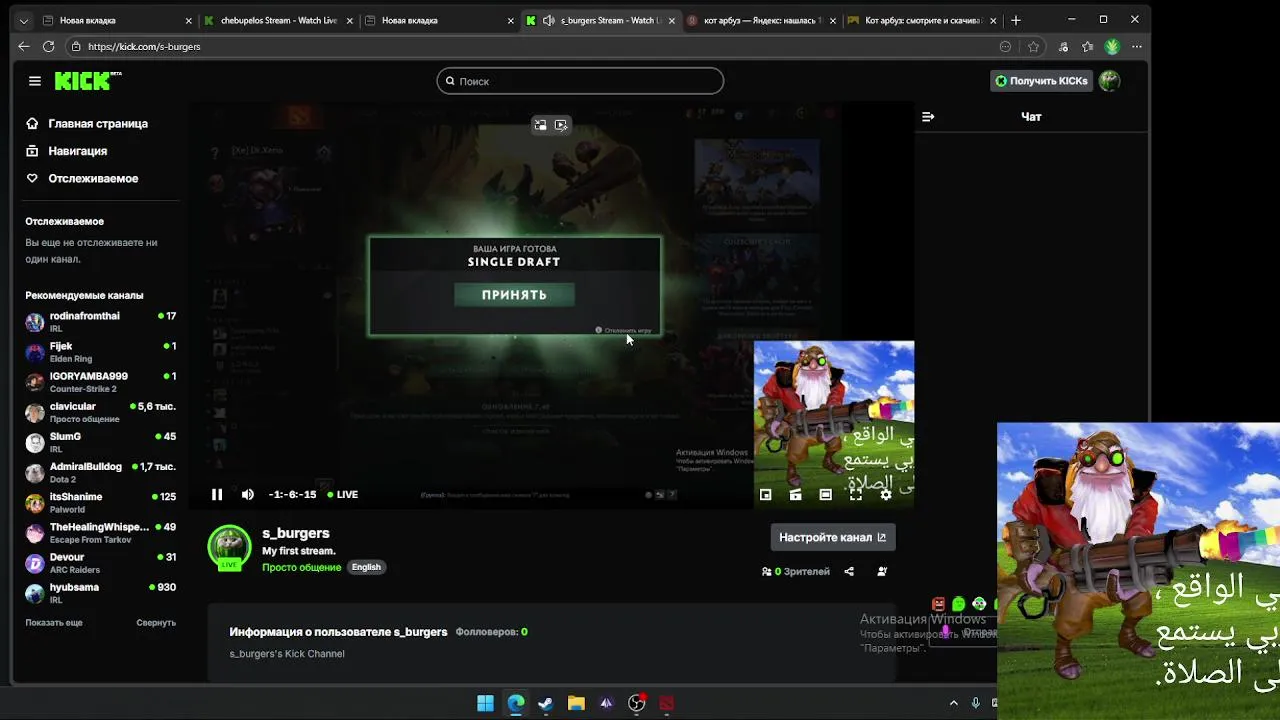
Task: Click ПРИНЯТЬ in the streamed game dialog
Action: 514,295
